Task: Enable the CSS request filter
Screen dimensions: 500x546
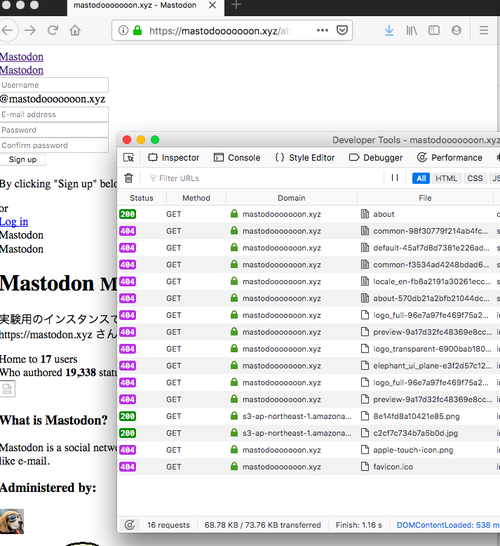Action: click(475, 178)
